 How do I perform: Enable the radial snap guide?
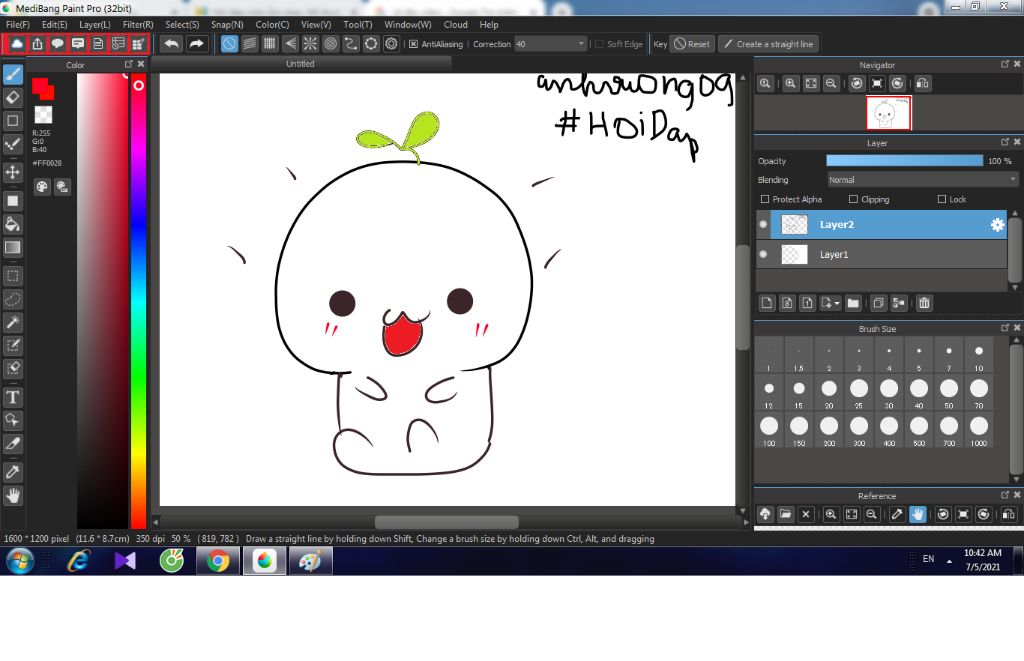point(310,44)
